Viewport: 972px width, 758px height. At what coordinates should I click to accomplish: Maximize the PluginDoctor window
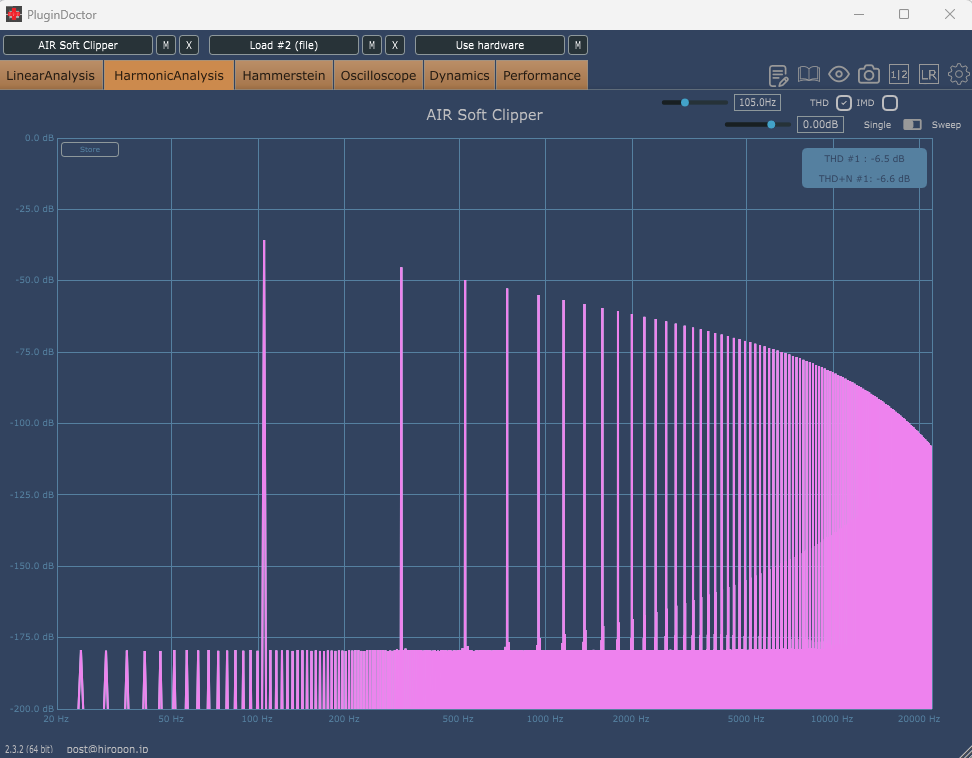coord(904,14)
